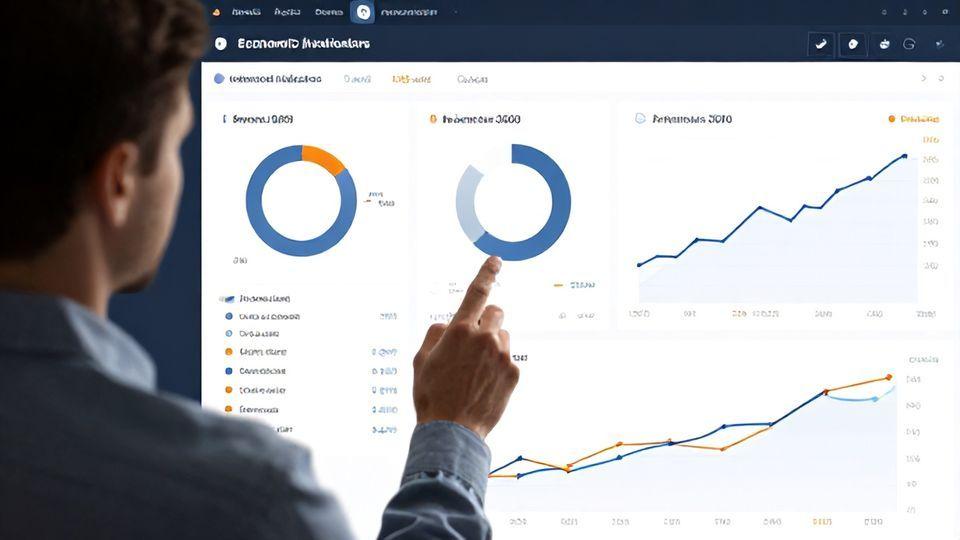
Task: Expand using right chevron in the tab row
Action: pos(923,78)
